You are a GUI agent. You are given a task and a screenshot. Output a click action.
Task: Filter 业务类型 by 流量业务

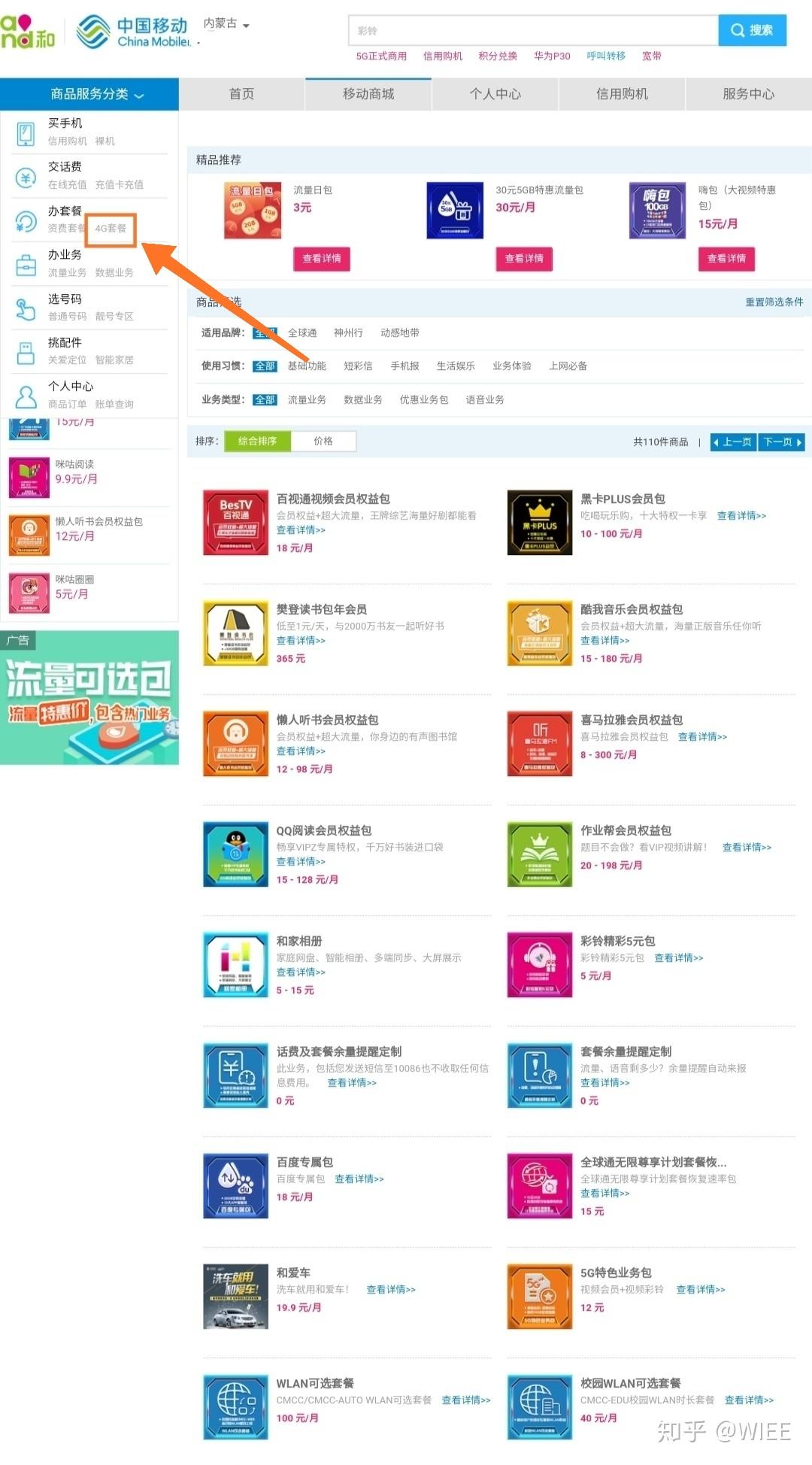pos(307,400)
